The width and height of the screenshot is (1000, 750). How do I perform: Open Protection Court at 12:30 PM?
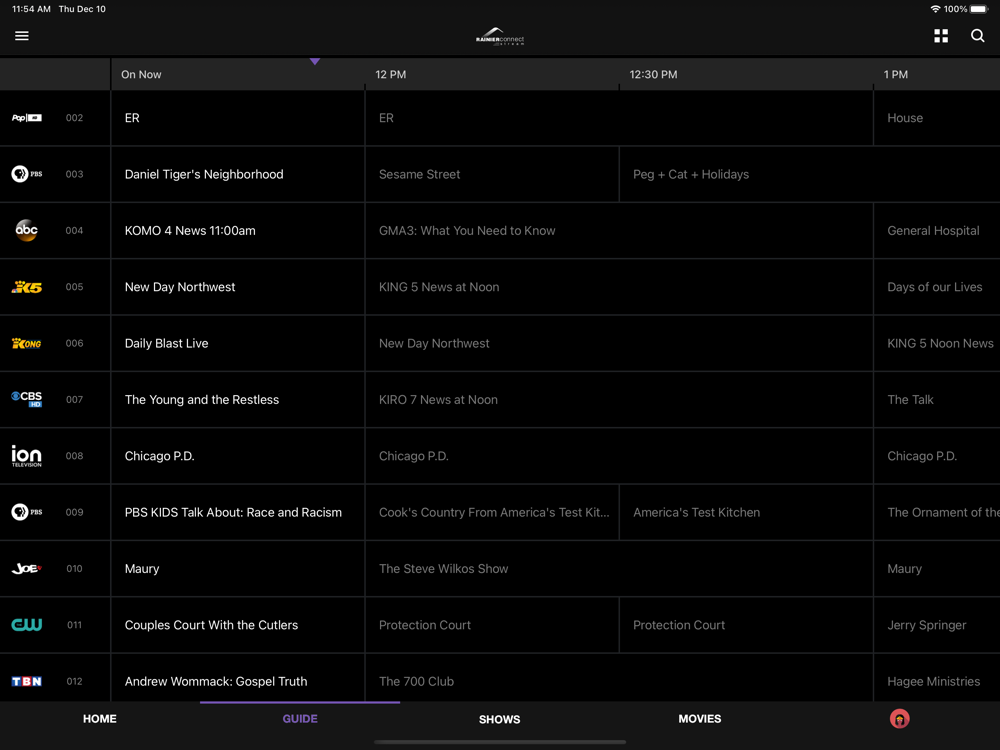click(746, 625)
